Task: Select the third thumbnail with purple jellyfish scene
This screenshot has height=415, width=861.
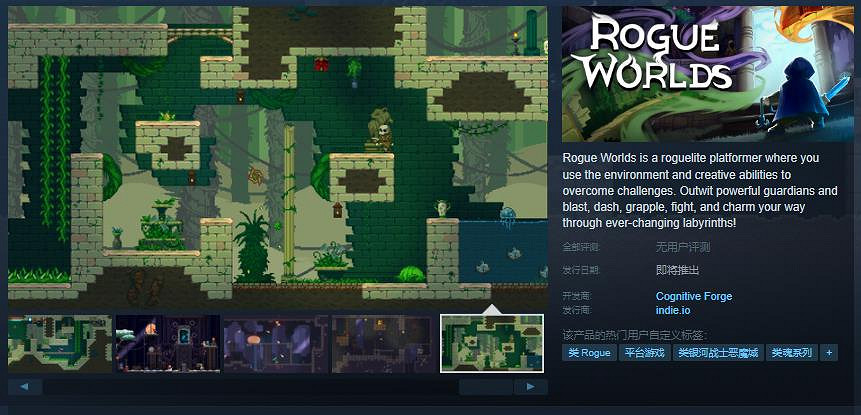Action: pos(276,344)
